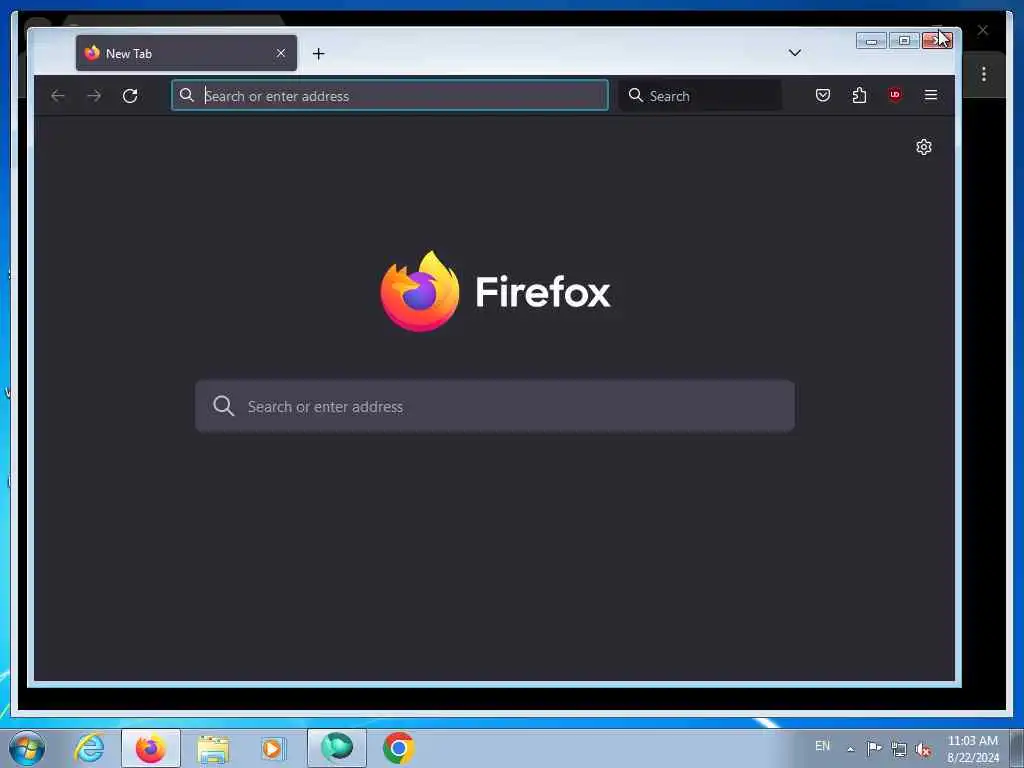Click the page center search field
The width and height of the screenshot is (1024, 768).
[495, 406]
